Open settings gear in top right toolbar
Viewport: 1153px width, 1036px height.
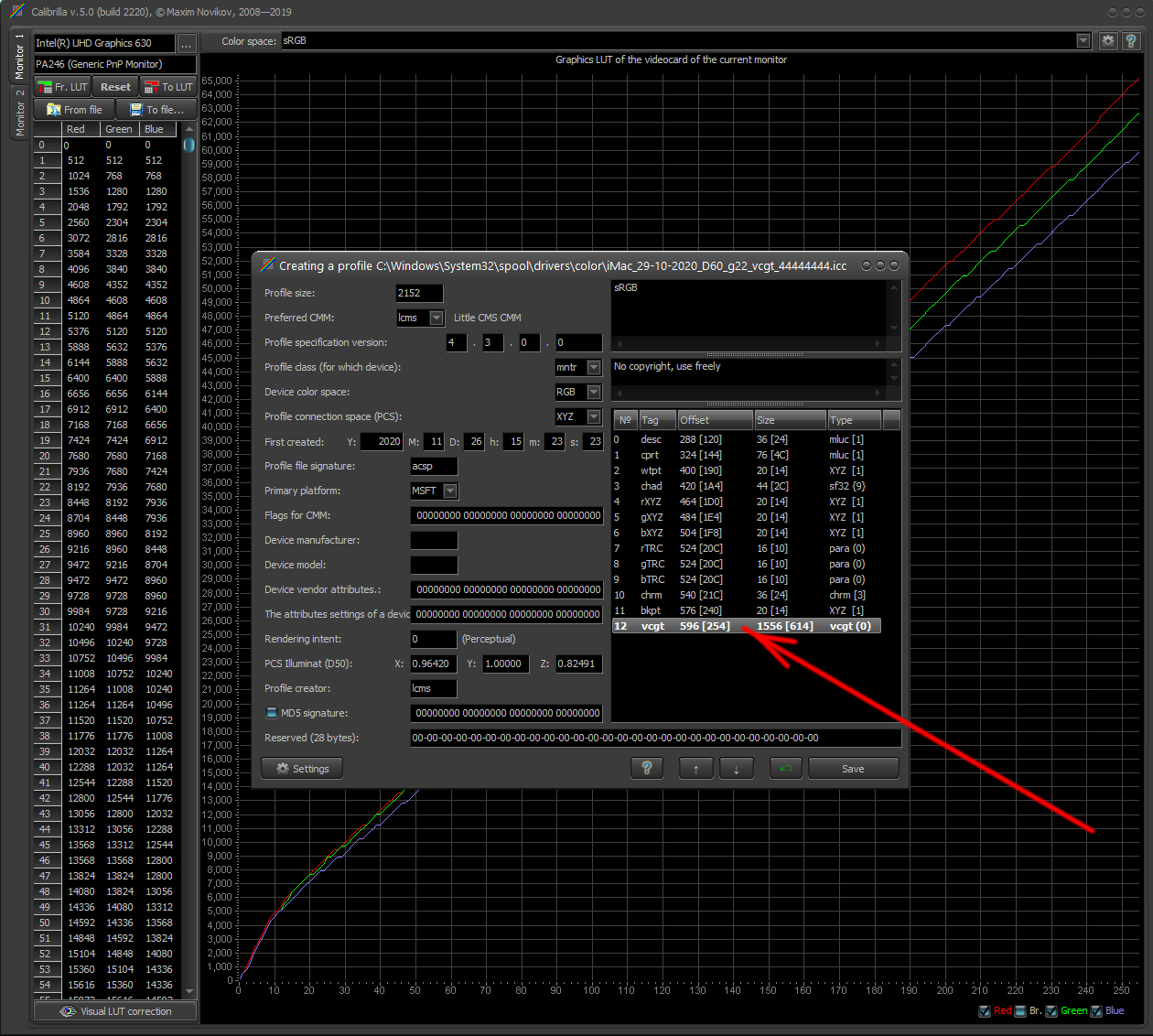[x=1108, y=41]
